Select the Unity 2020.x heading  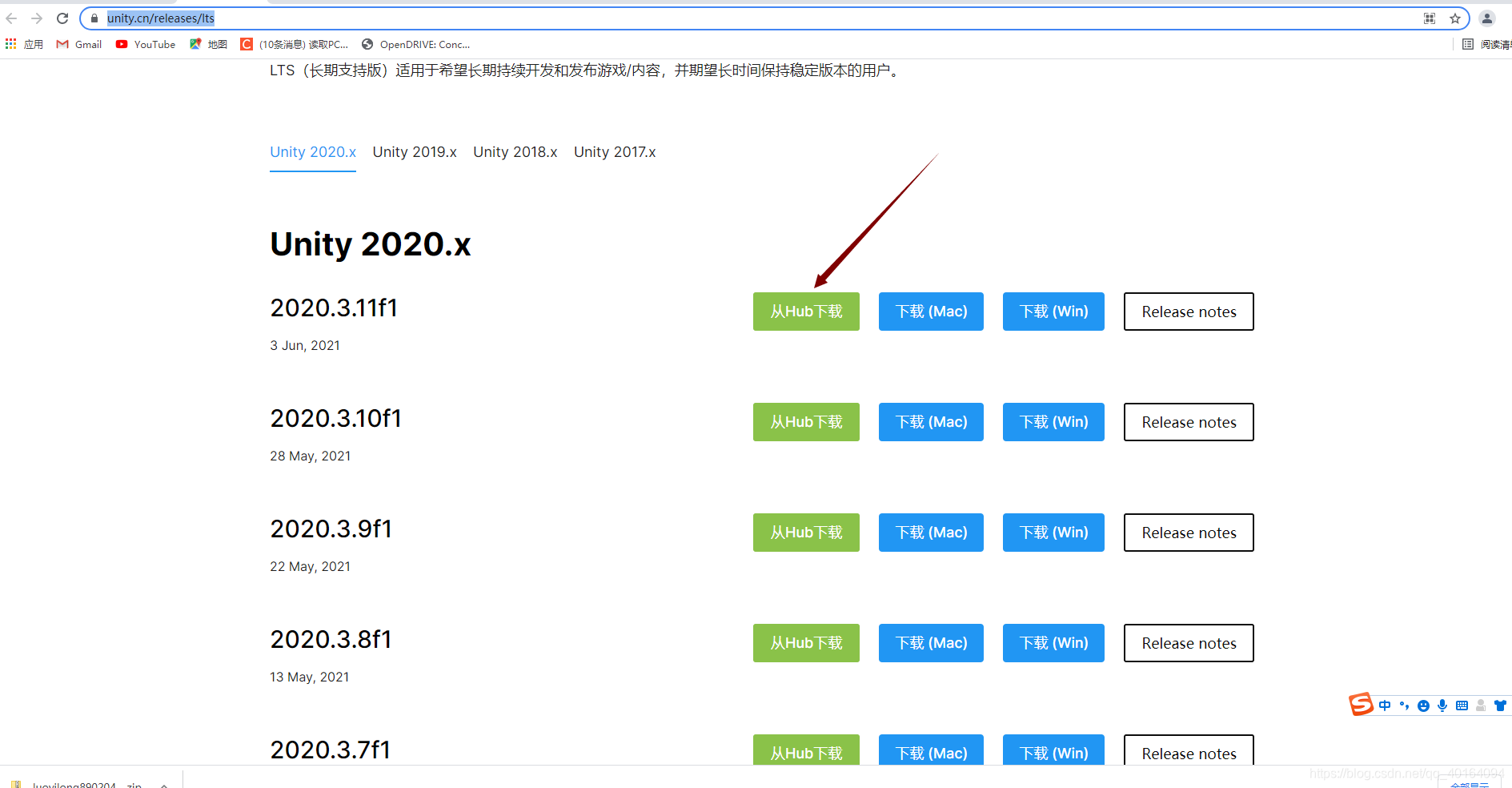[x=371, y=244]
